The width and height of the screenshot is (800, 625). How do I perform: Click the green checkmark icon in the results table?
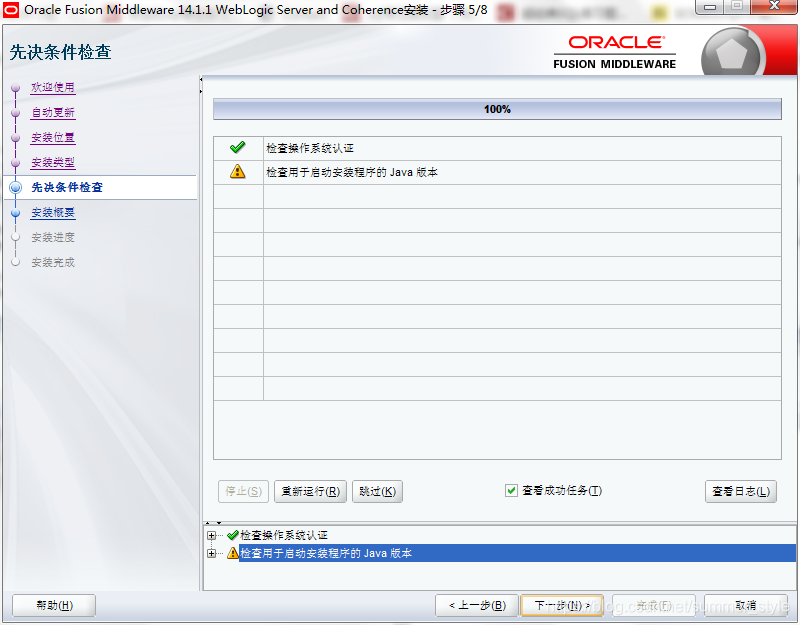coord(237,148)
